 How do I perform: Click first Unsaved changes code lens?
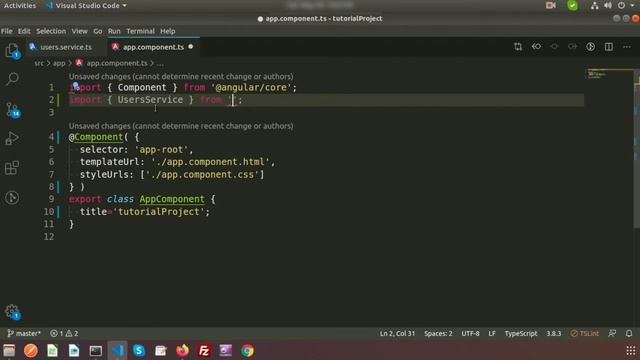[x=181, y=76]
